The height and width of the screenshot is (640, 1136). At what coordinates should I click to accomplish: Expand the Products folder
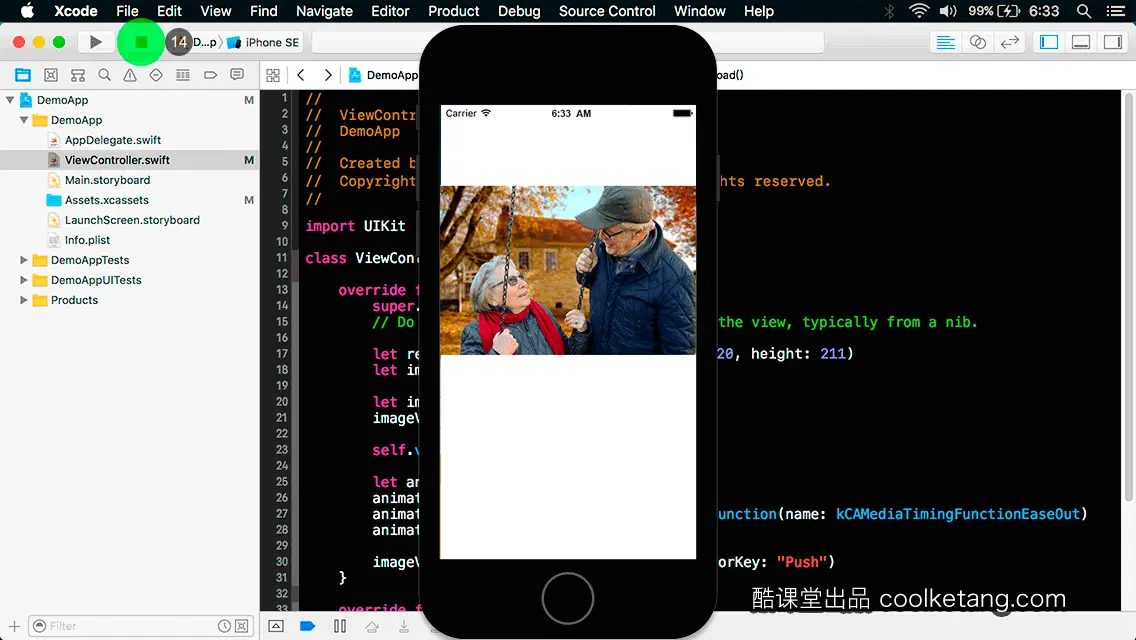tap(24, 299)
